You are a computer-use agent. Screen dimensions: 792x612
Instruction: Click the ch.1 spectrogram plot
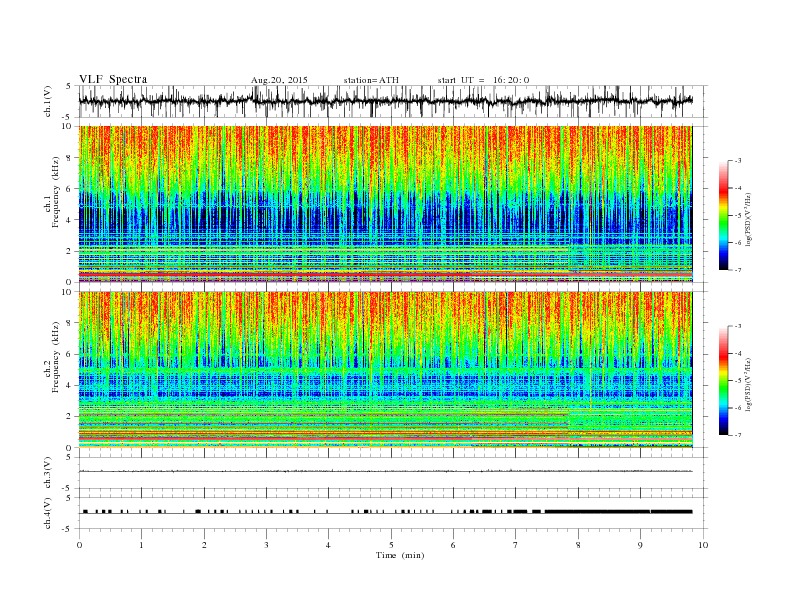coord(385,204)
